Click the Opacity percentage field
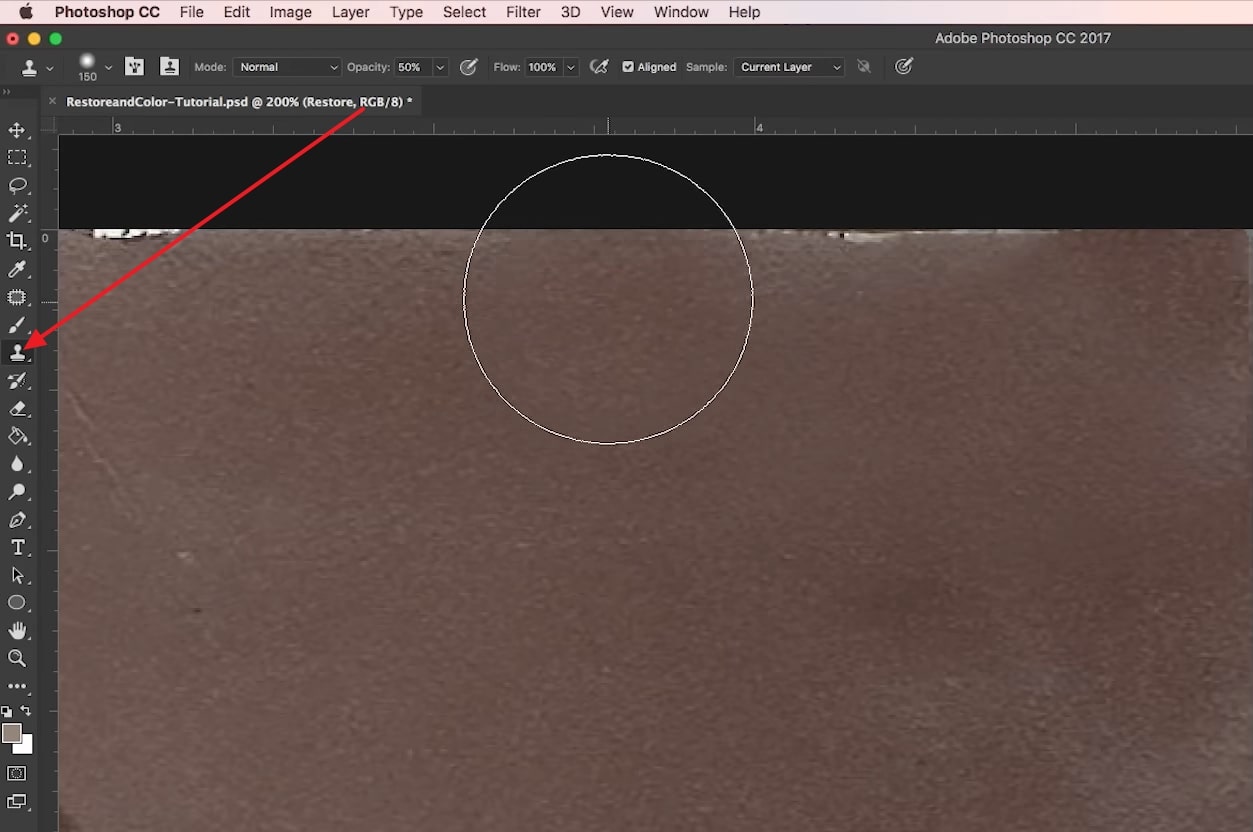This screenshot has width=1253, height=832. pyautogui.click(x=410, y=67)
